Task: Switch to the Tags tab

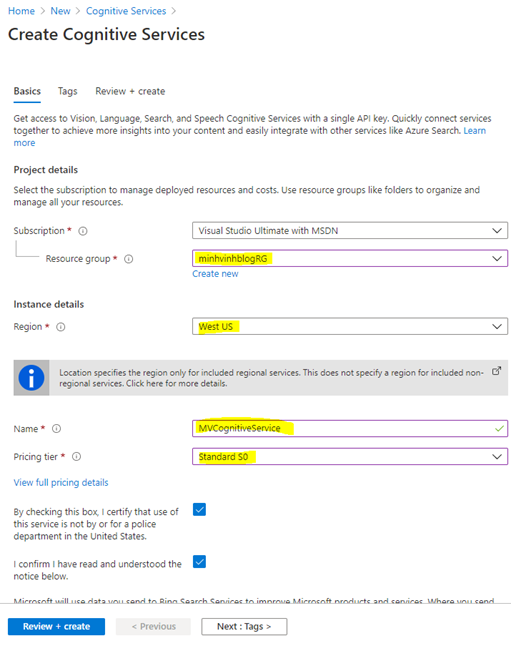Action: coord(68,91)
